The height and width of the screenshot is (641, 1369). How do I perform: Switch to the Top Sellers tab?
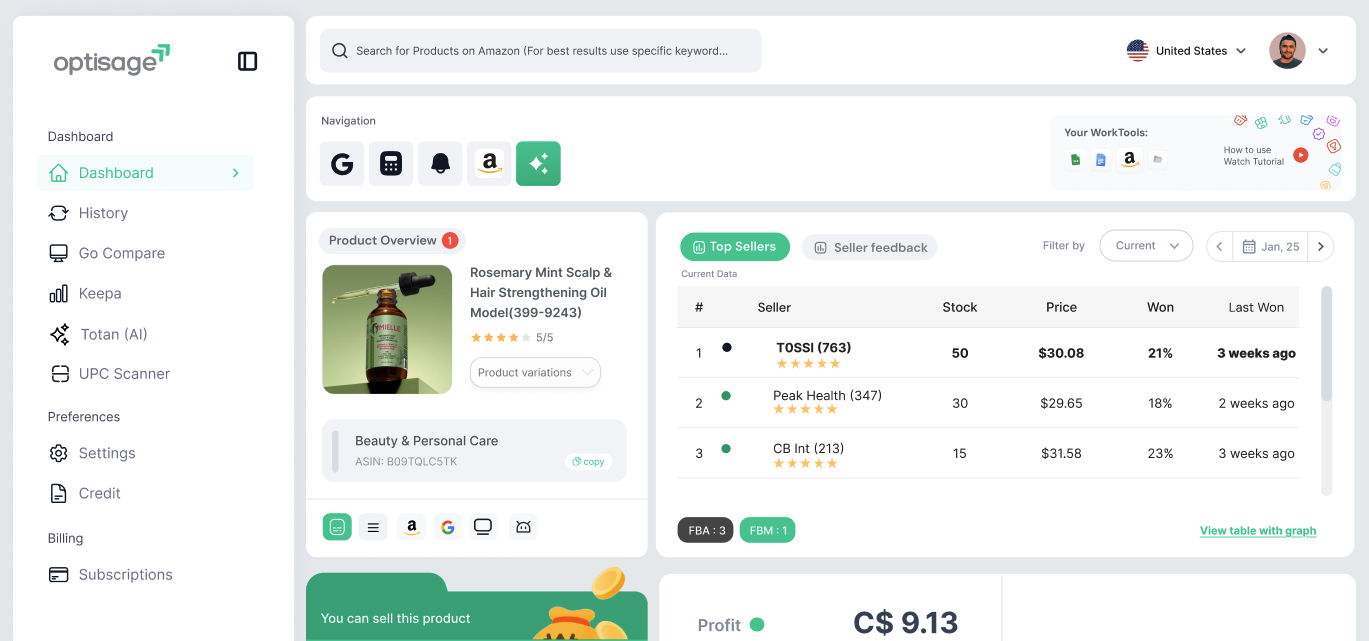[735, 247]
